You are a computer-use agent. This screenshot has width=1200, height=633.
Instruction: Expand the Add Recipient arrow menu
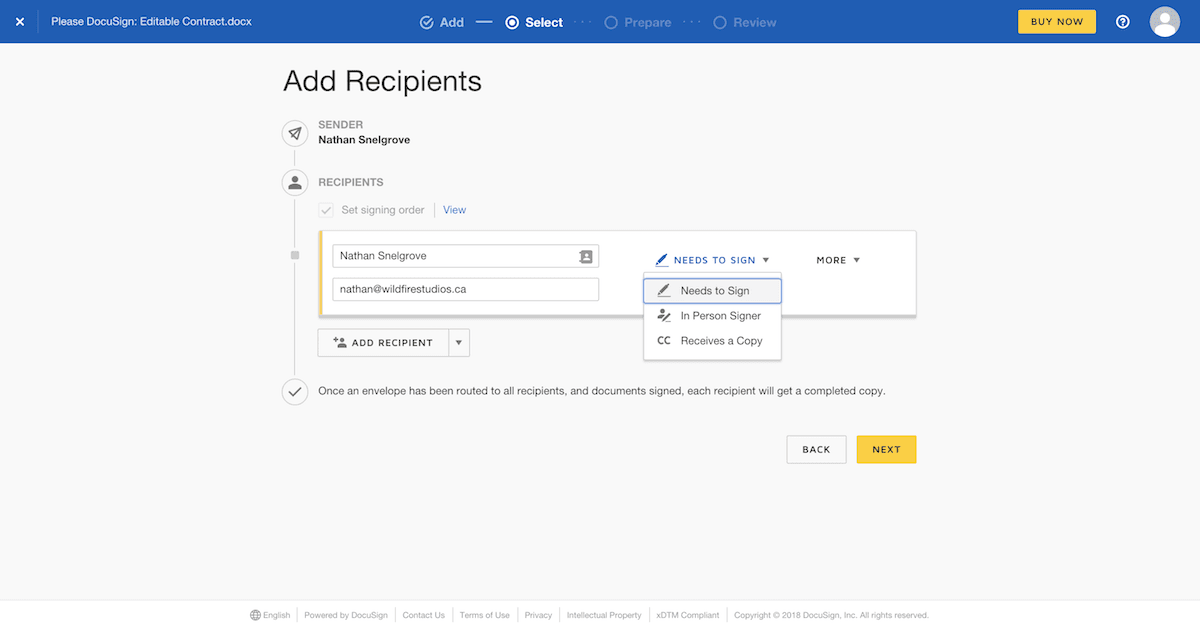pos(459,342)
